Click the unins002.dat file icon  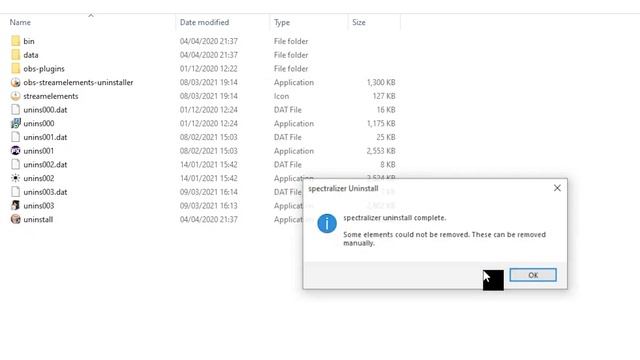[x=16, y=164]
